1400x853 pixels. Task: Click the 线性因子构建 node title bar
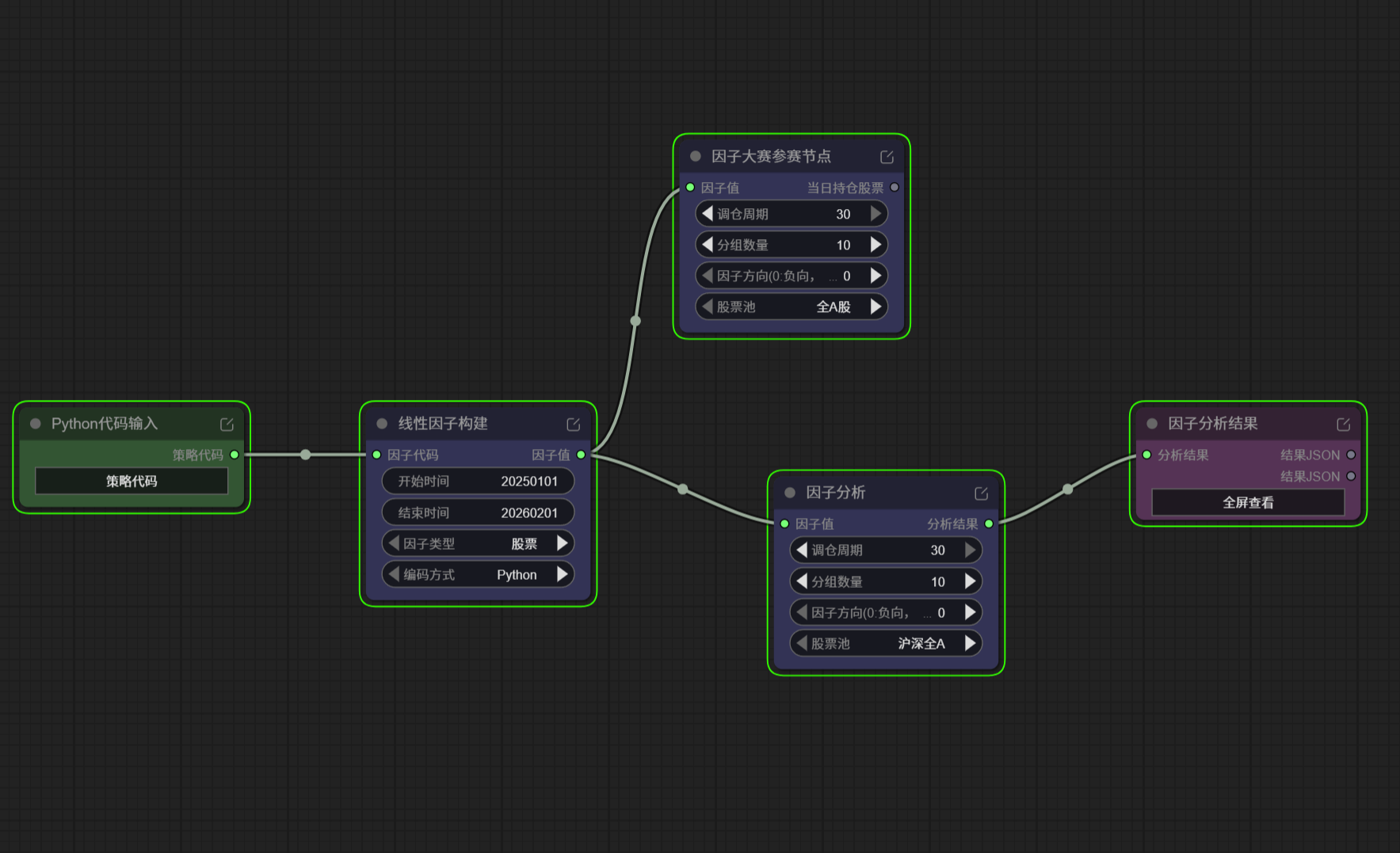point(475,424)
